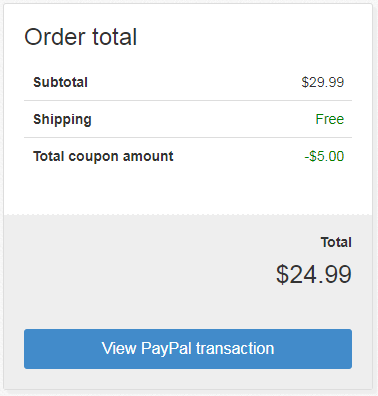Click the $29.99 subtotal amount

(x=322, y=82)
